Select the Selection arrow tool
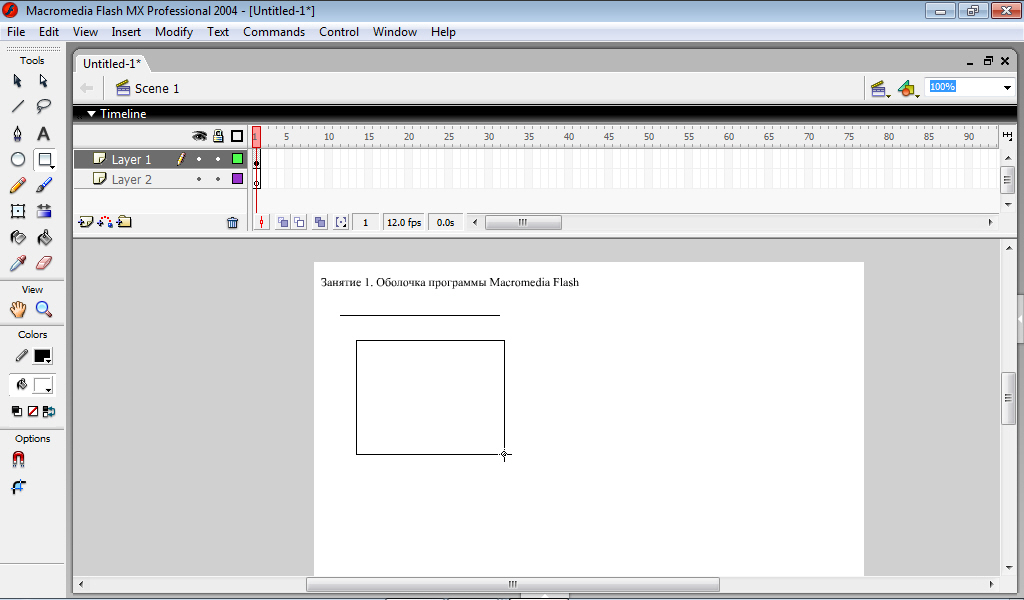 tap(18, 80)
